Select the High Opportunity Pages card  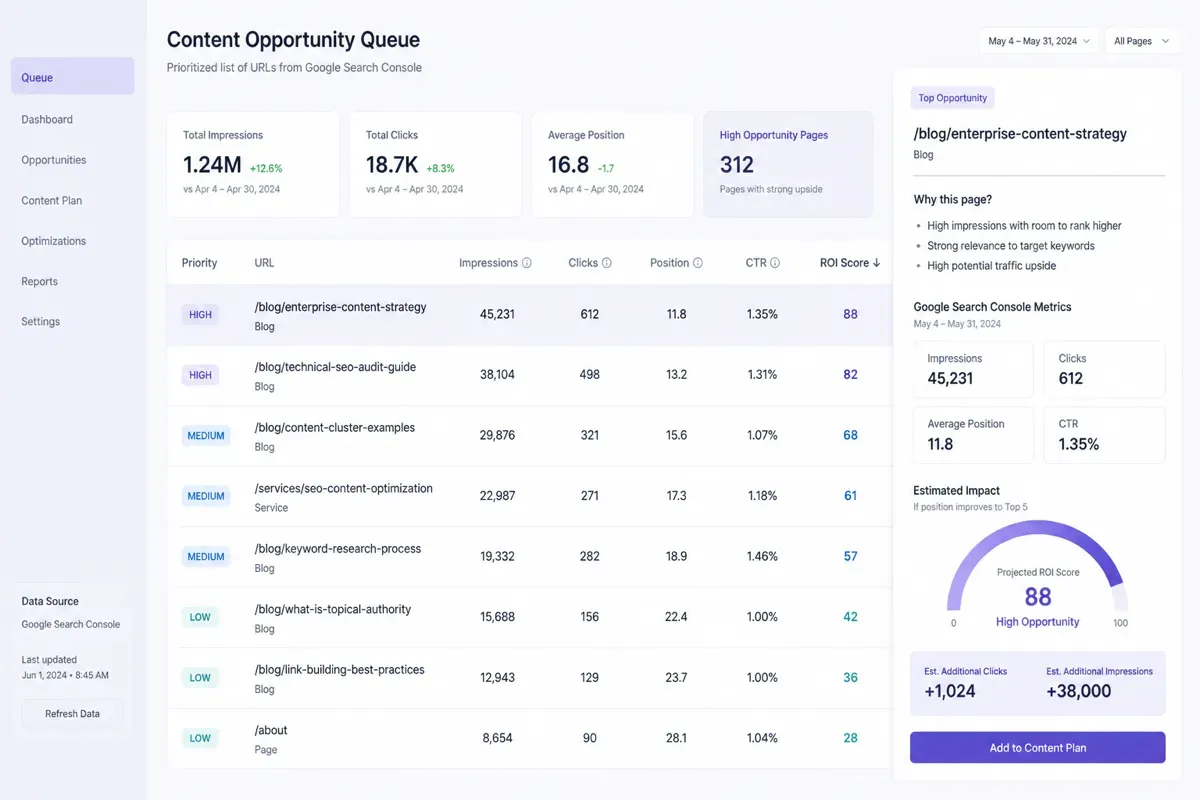pyautogui.click(x=788, y=164)
